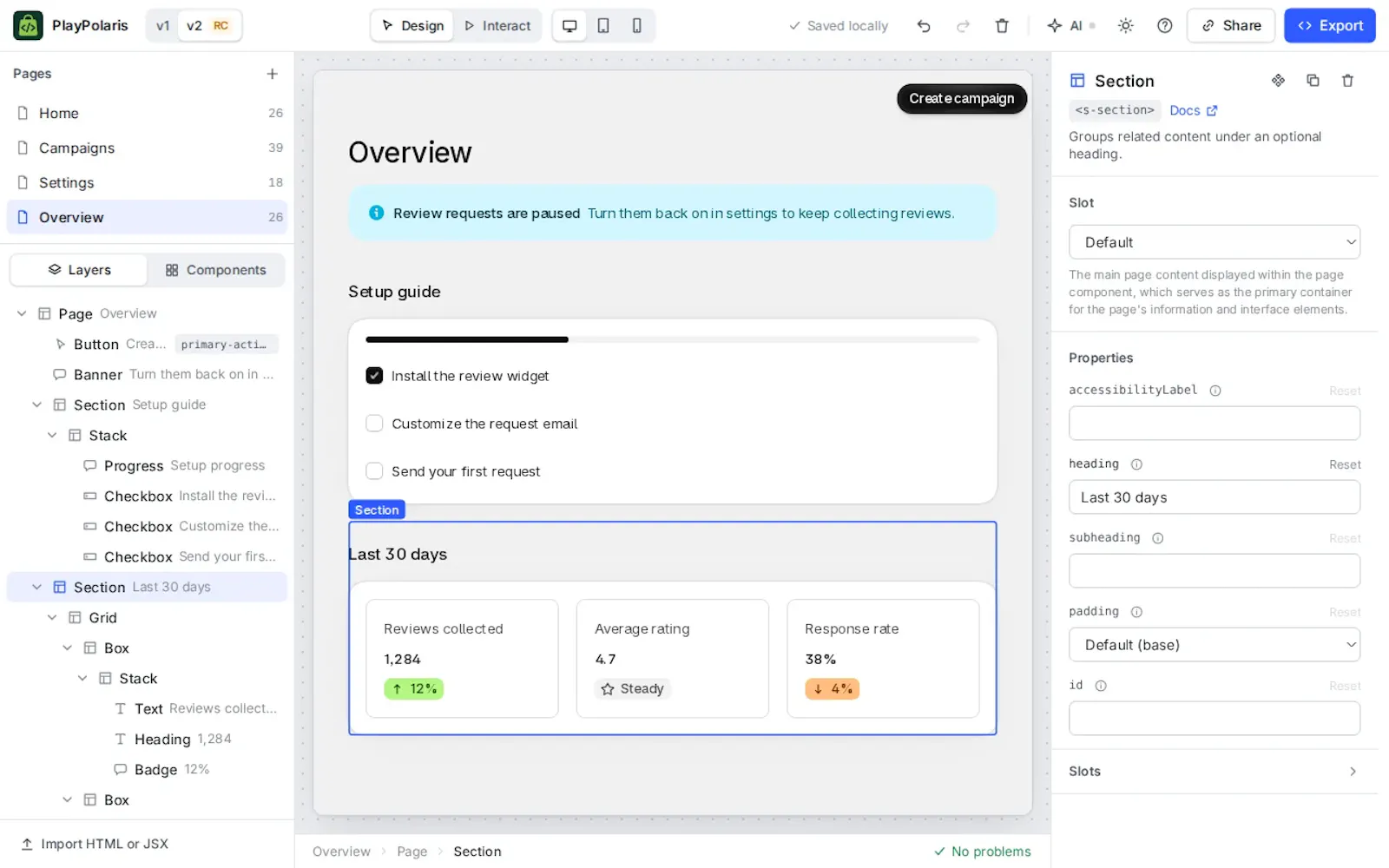Open the padding Default (base) dropdown

point(1215,645)
